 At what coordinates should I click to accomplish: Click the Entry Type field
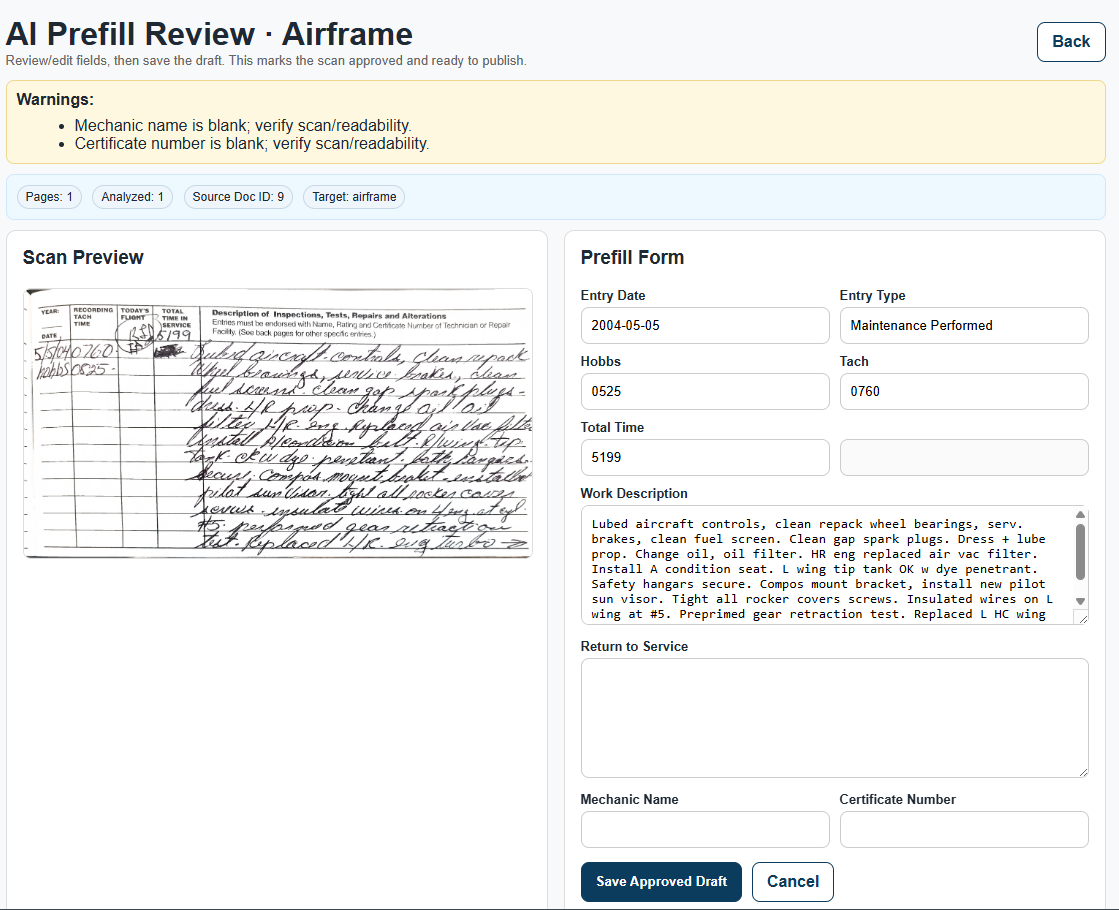(963, 325)
